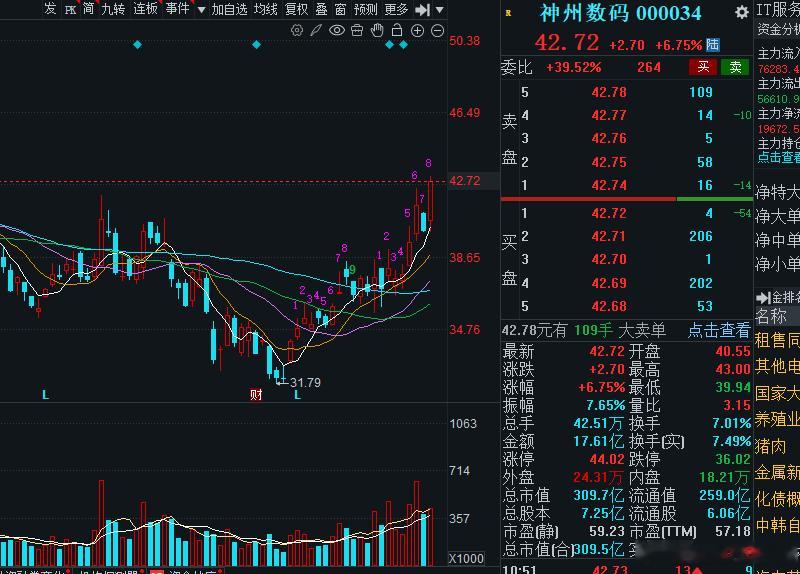Click the 财 earnings report marker

256,394
